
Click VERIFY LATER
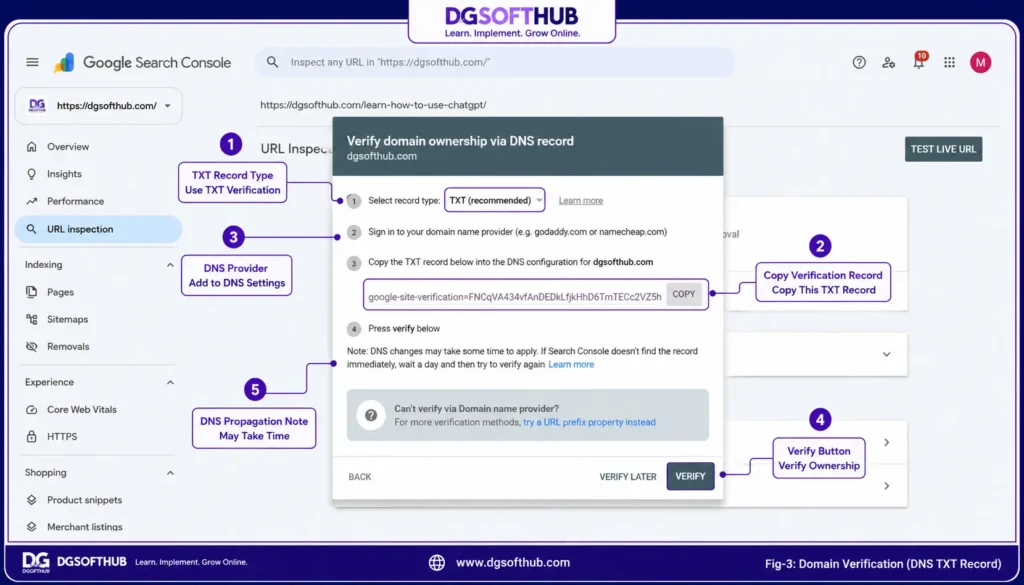[x=628, y=477]
